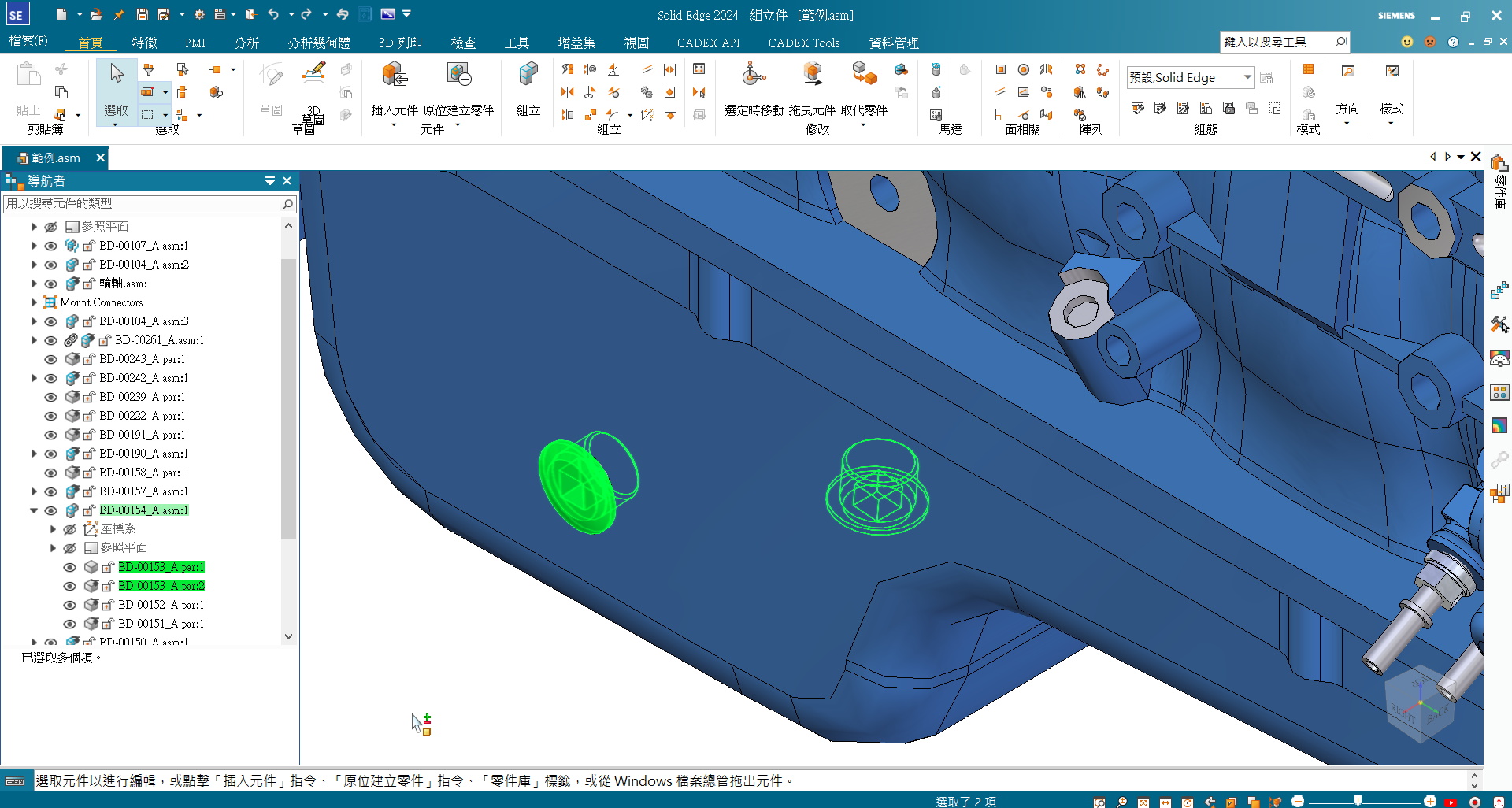1512x808 pixels.
Task: Select the BD-00239_A.par:1 tree row
Action: [x=142, y=397]
